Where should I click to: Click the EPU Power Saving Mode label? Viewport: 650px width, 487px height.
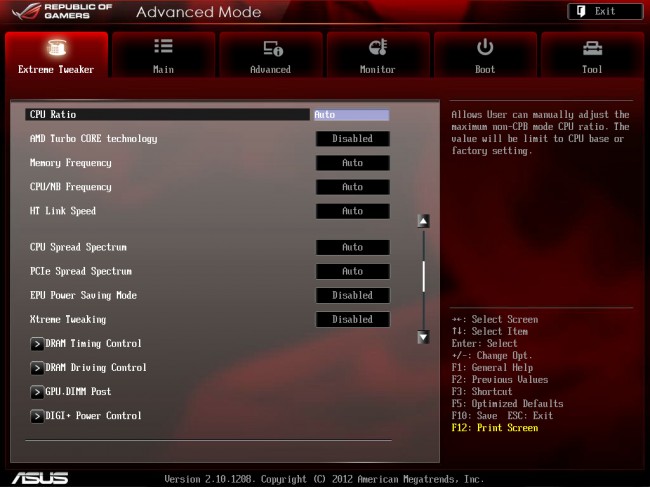pyautogui.click(x=83, y=296)
